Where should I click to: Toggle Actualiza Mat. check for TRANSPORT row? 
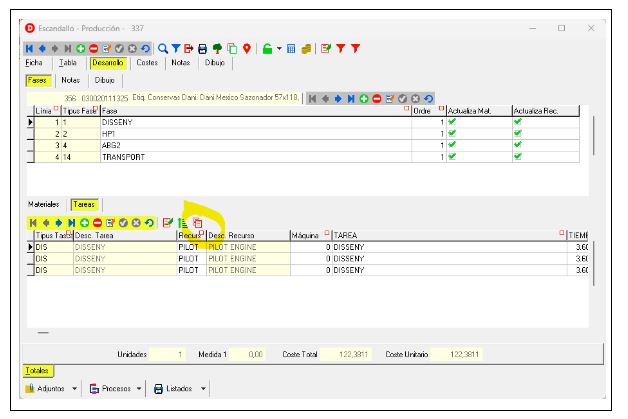coord(454,157)
